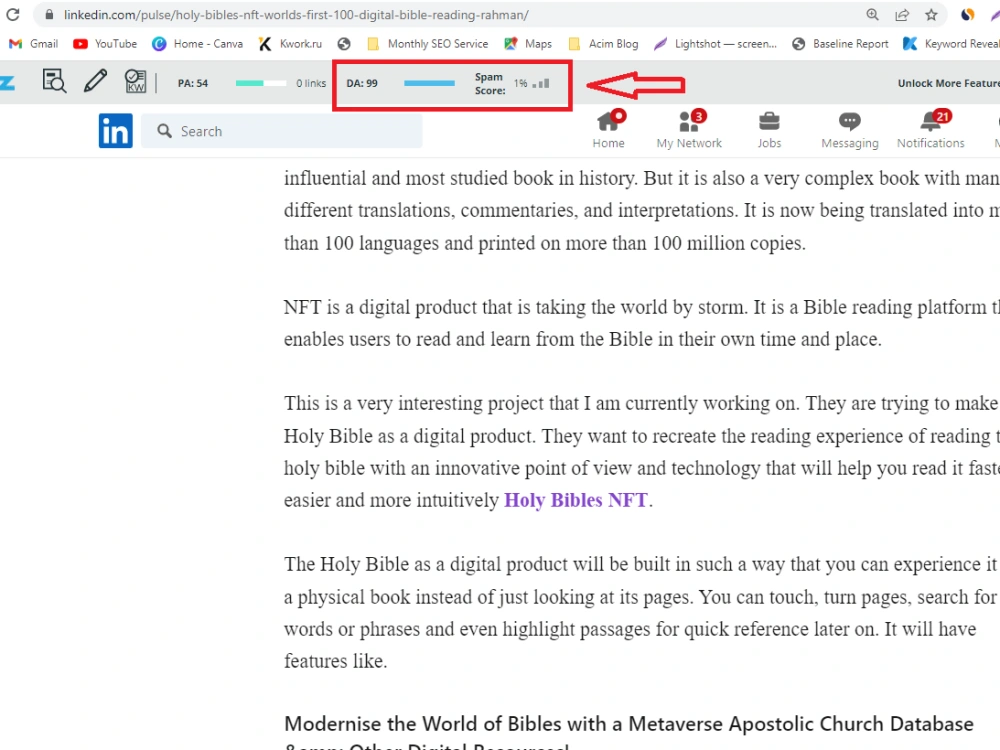Open the zoom magnifier icon in the address bar

coord(872,15)
